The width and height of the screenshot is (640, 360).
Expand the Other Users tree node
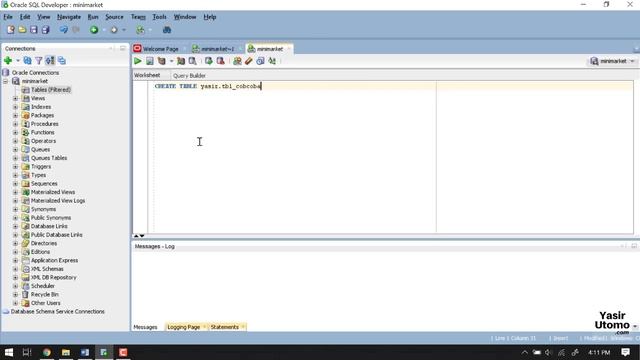(x=16, y=303)
